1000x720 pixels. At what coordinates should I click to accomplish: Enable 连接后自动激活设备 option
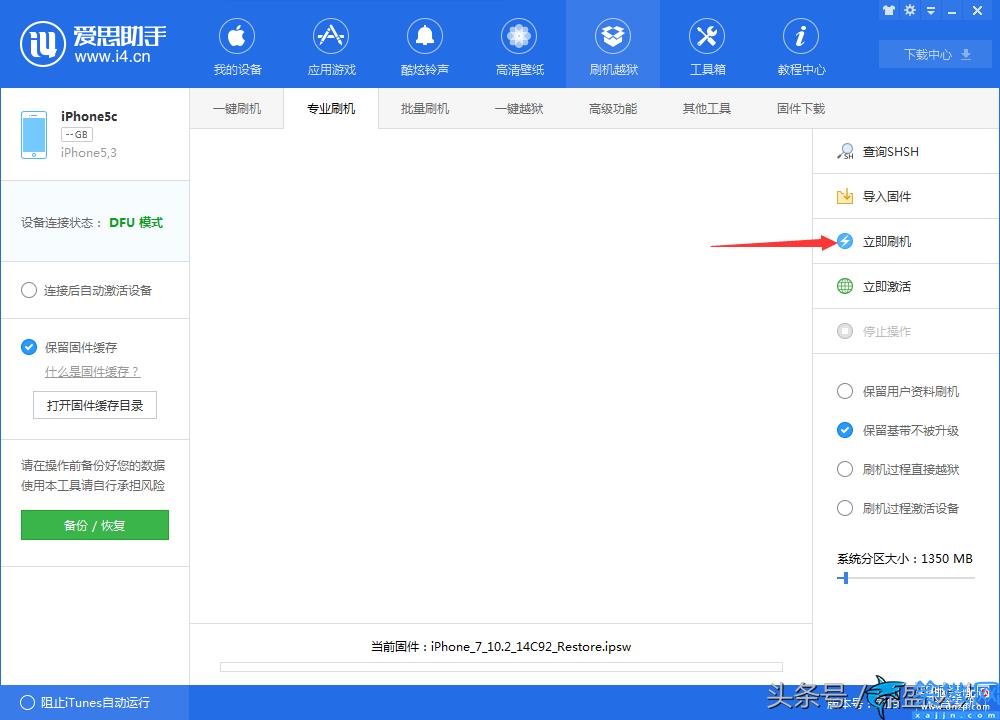pos(29,291)
